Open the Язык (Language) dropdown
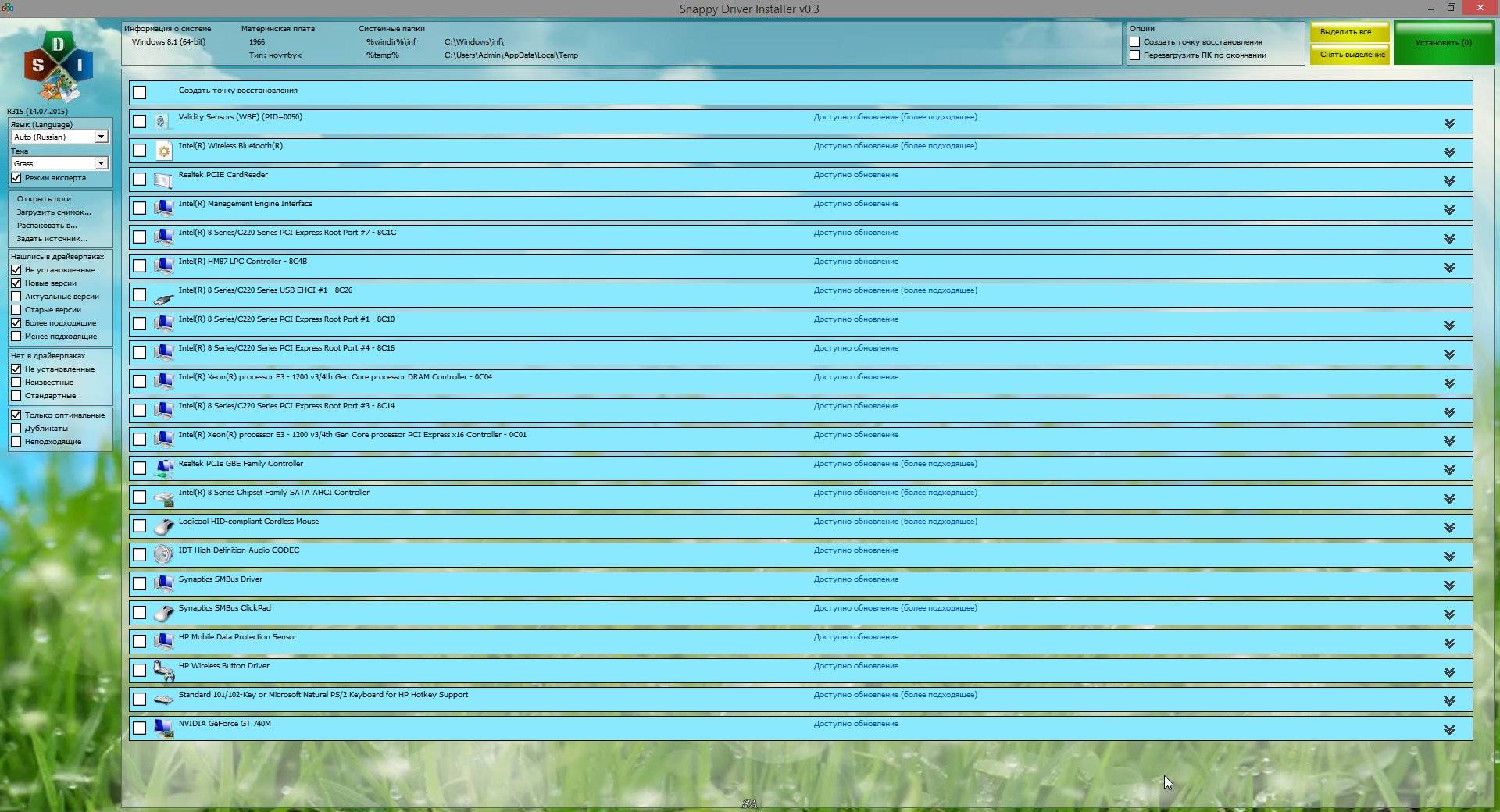 59,137
